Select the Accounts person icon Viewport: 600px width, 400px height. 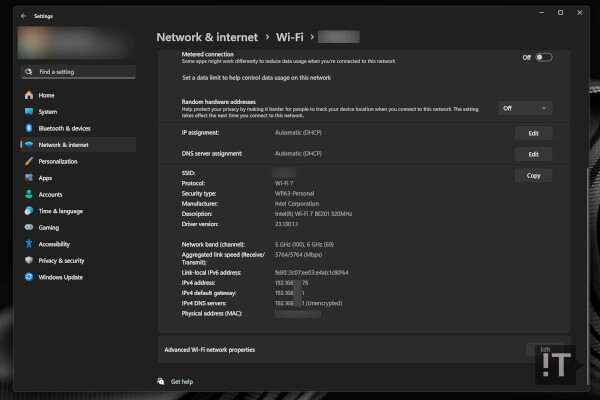click(29, 194)
